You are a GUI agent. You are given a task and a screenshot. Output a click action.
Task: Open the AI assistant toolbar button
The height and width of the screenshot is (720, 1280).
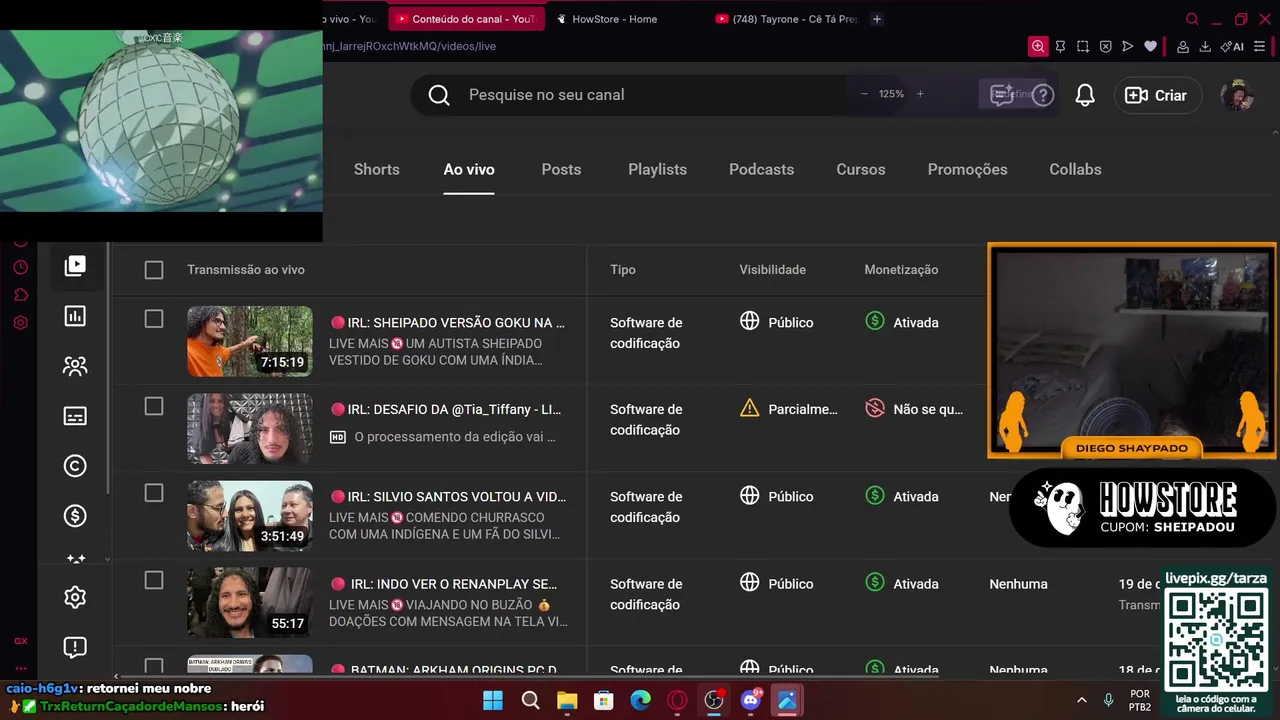pyautogui.click(x=1232, y=46)
